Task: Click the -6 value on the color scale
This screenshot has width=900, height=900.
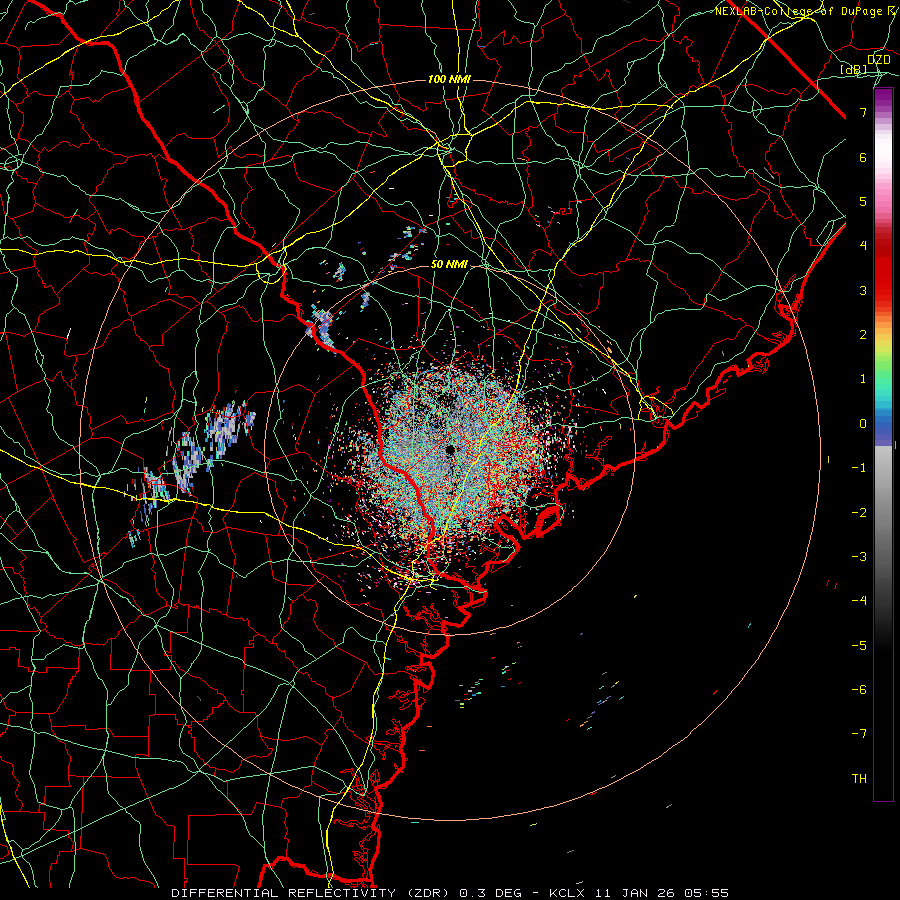Action: tap(859, 690)
